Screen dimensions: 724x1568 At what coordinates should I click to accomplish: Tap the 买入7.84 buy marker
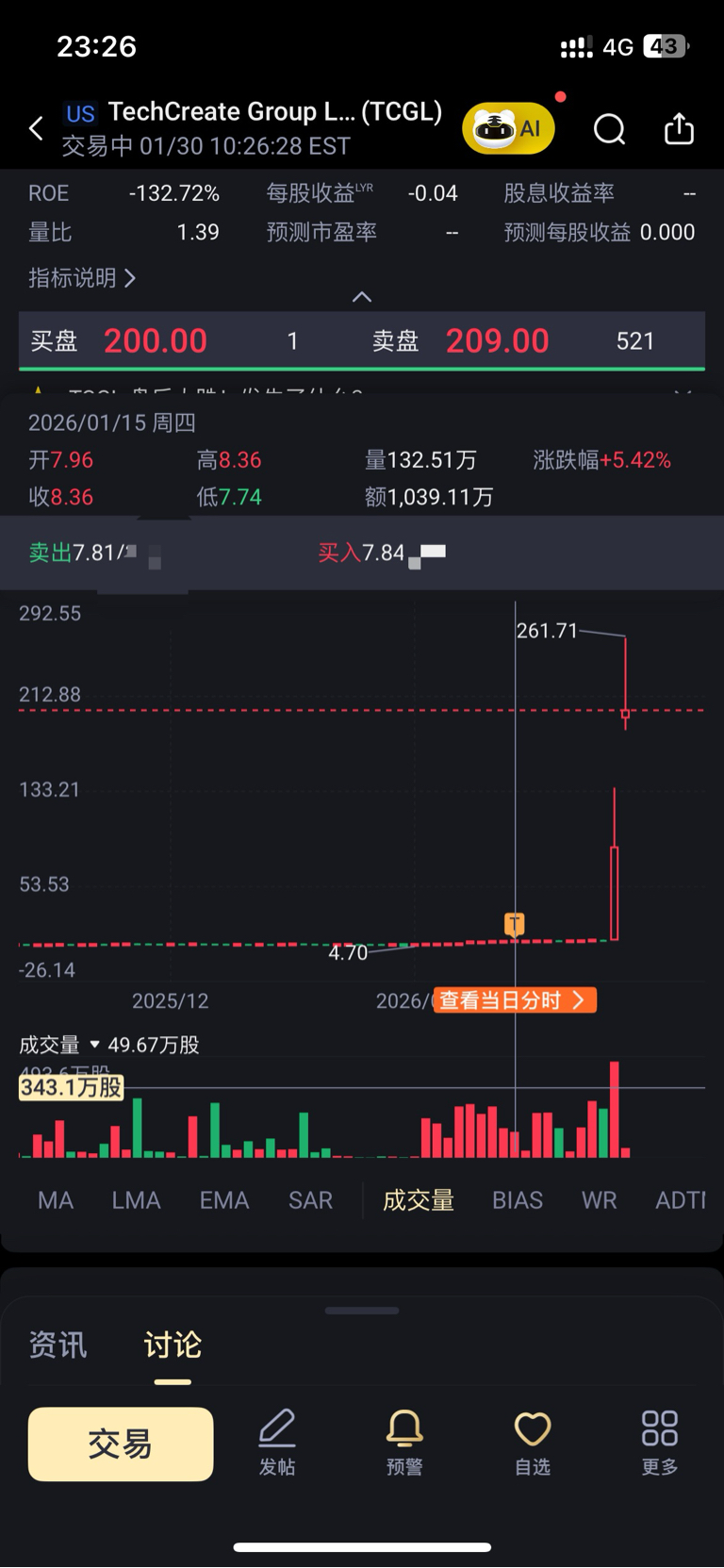pos(362,553)
